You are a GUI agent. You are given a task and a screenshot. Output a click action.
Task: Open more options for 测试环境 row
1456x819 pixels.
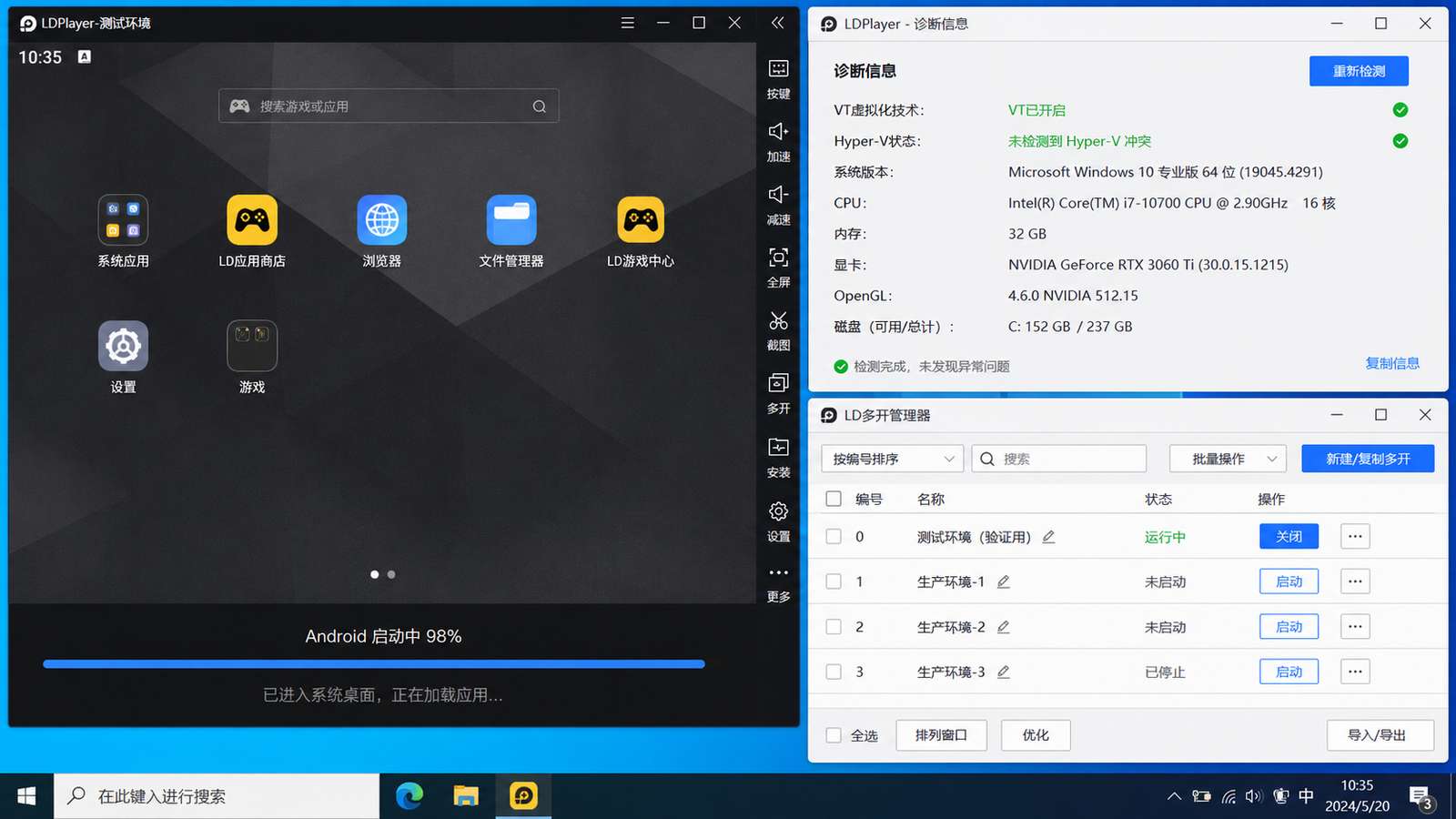(1355, 537)
